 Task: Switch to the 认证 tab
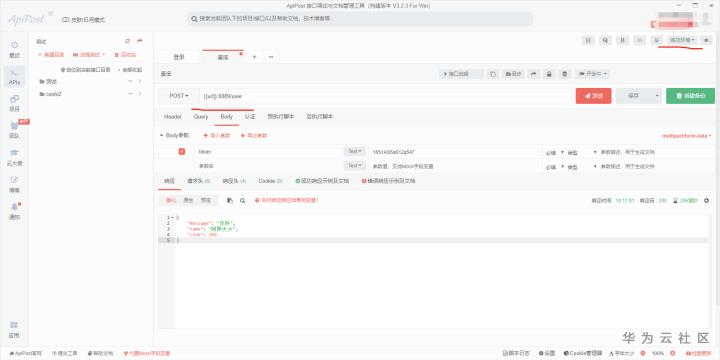tap(250, 117)
